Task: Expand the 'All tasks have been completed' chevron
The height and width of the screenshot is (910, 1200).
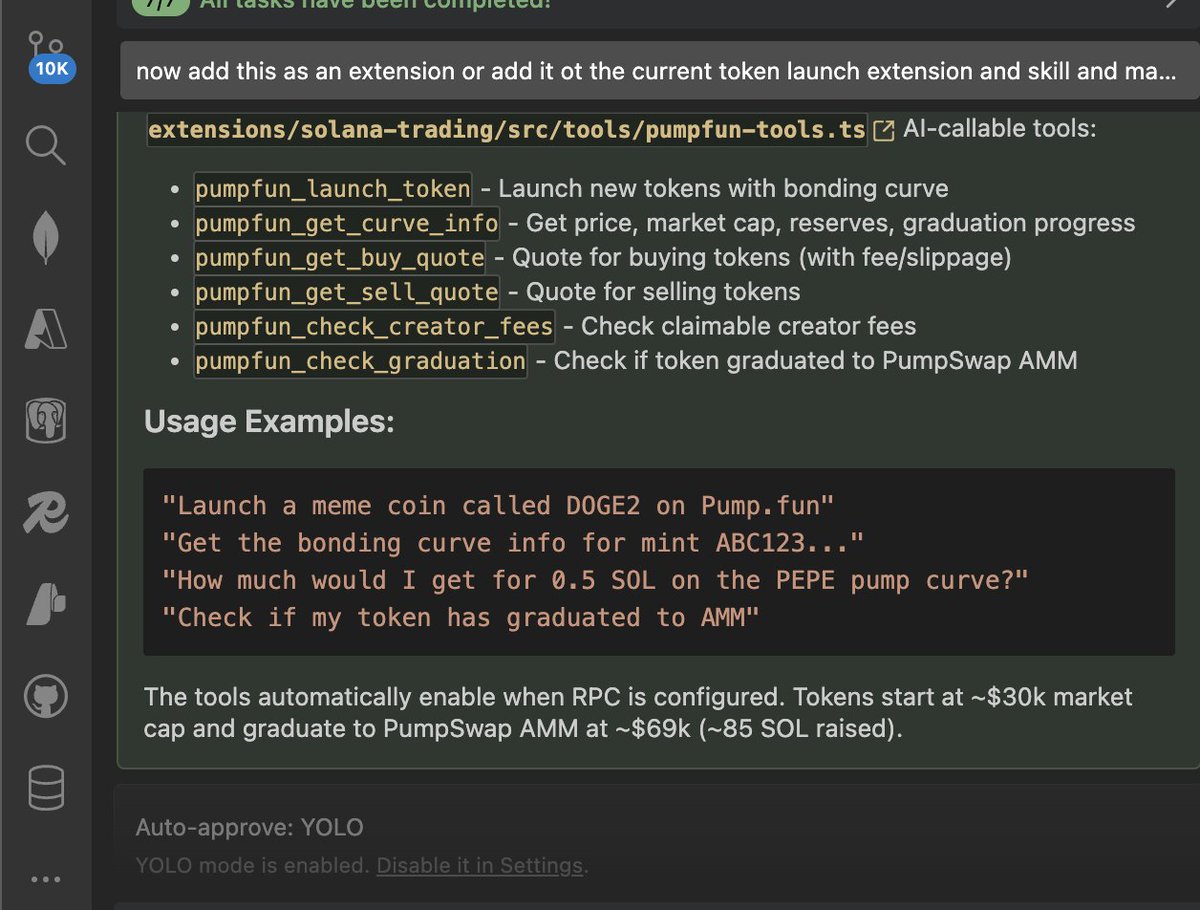Action: click(1173, 4)
